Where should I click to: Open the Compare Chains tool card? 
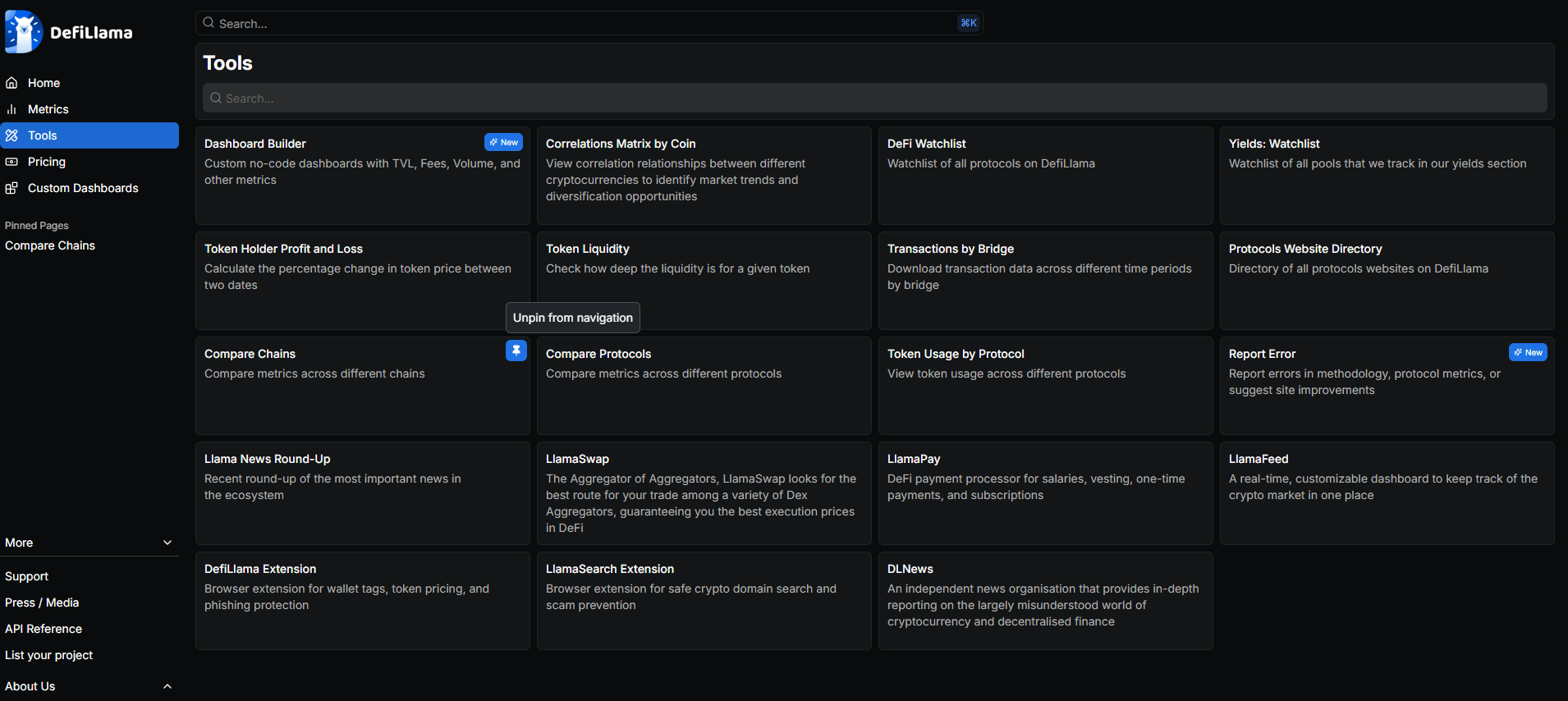tap(363, 386)
